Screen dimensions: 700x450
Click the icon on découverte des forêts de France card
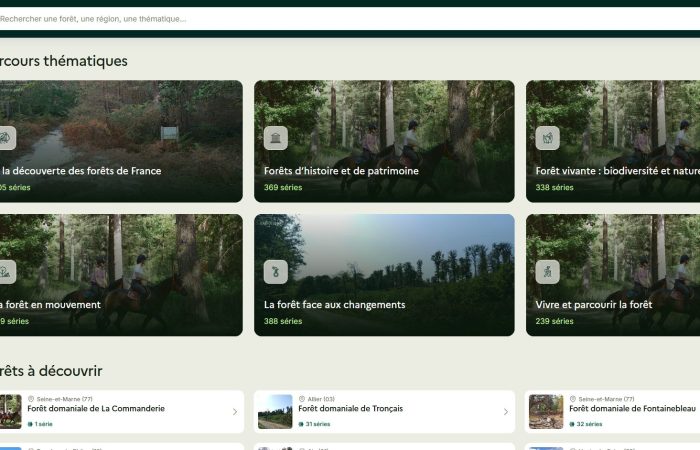(6, 138)
